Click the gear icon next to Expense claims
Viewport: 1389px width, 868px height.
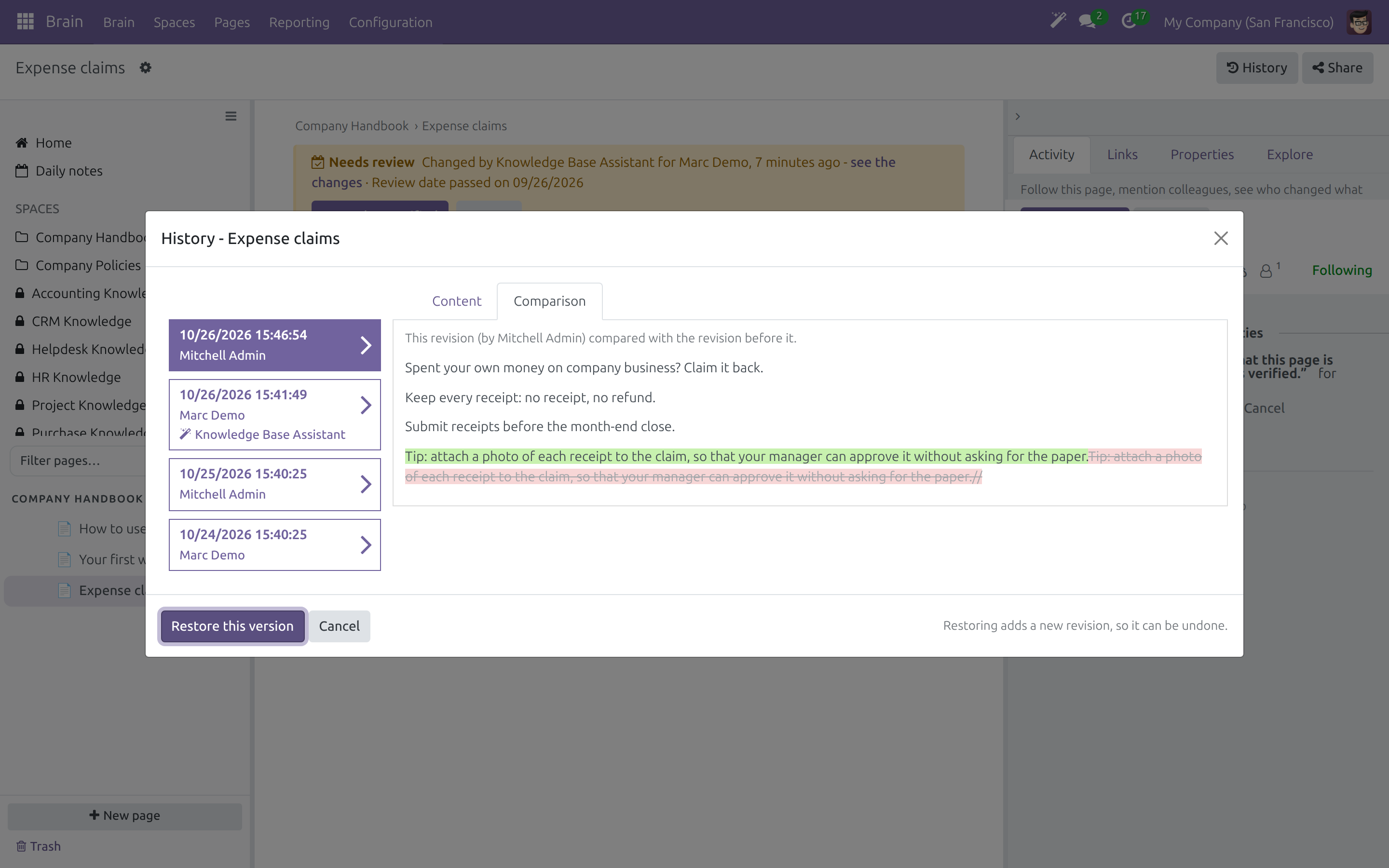click(x=145, y=68)
